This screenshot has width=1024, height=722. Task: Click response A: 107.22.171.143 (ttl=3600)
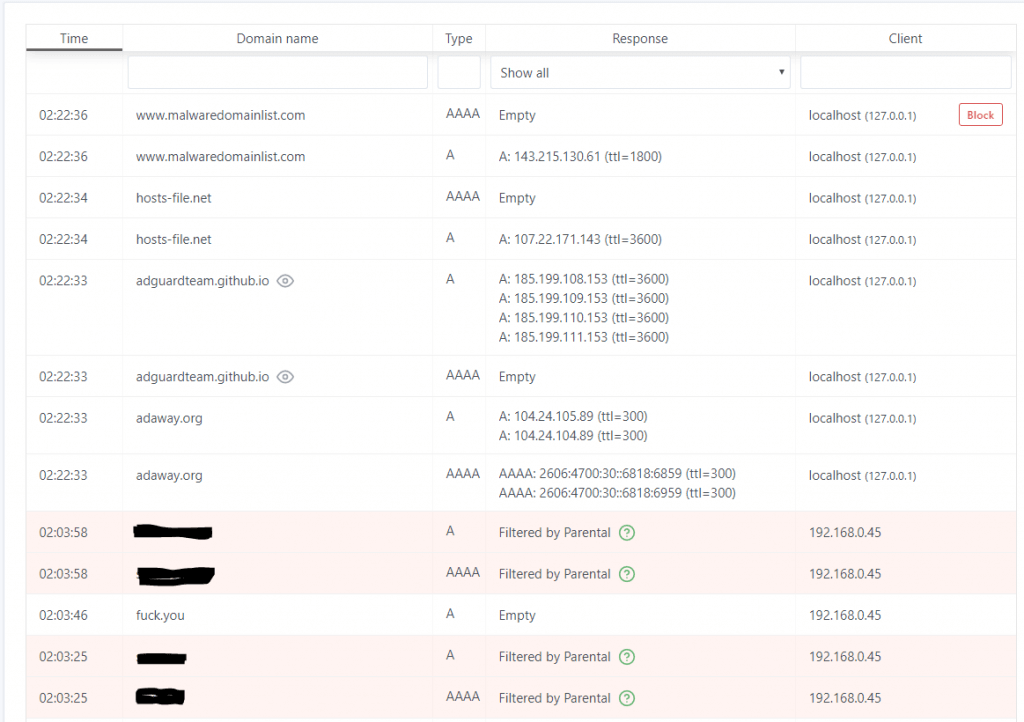click(580, 240)
